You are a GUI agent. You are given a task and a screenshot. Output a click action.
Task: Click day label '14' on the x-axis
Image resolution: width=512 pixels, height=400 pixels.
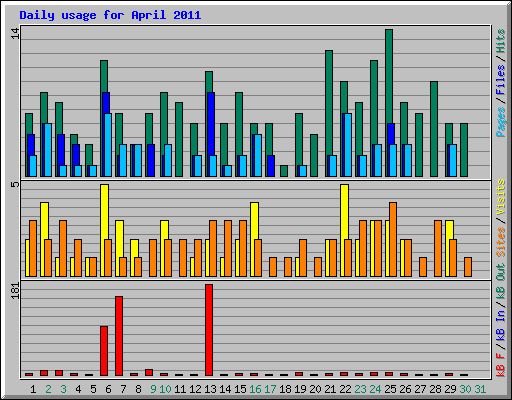pos(225,389)
